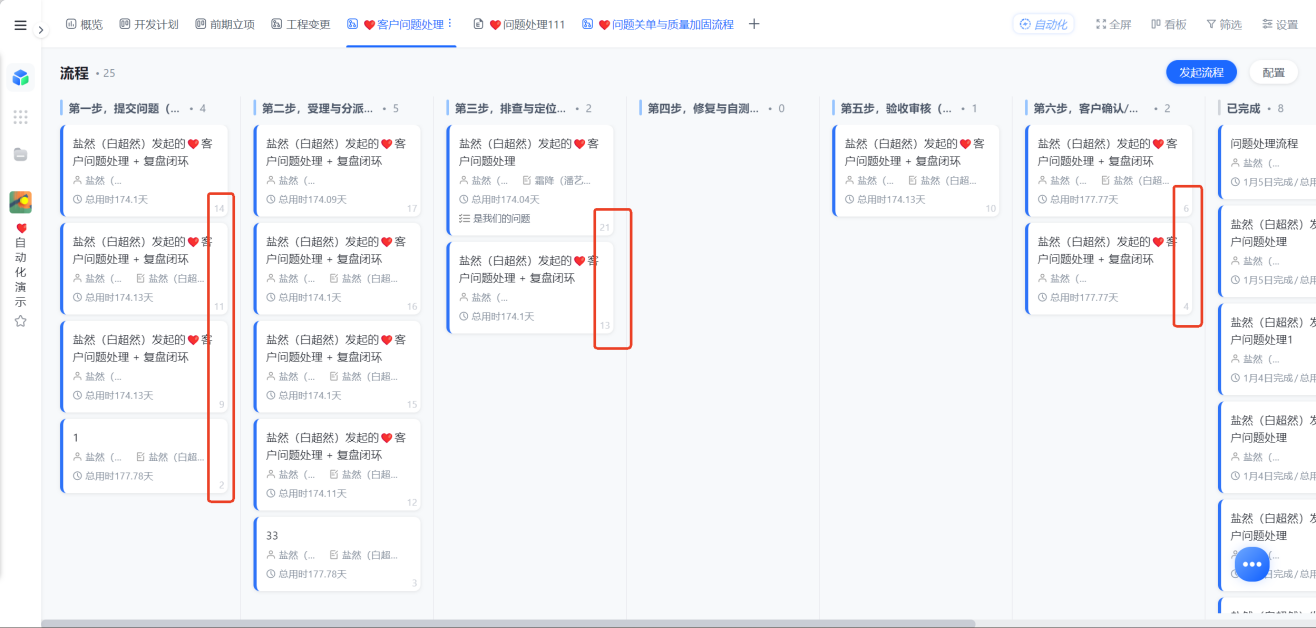The image size is (1316, 628).
Task: Open the folder icon in the sidebar
Action: click(x=21, y=154)
